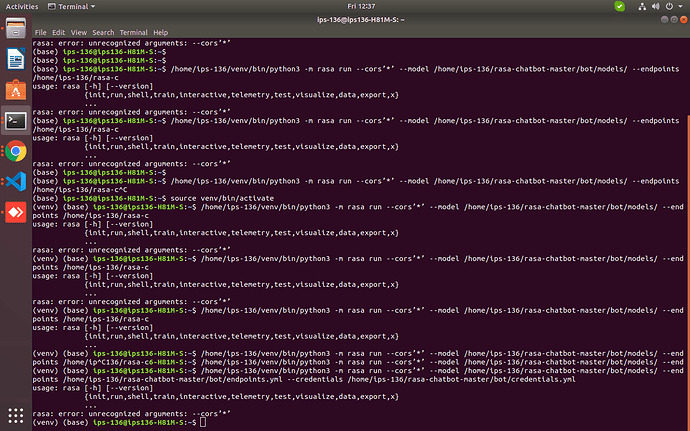Click the volume speaker icon in the top bar
Image resolution: width=690 pixels, height=431 pixels.
click(x=656, y=7)
